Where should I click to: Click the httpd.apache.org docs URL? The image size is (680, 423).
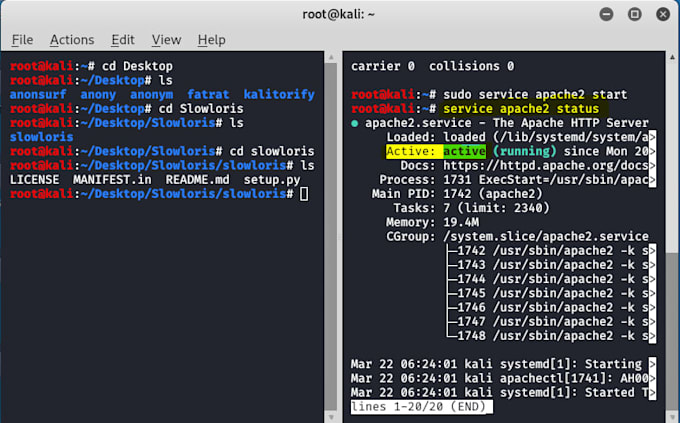point(546,166)
